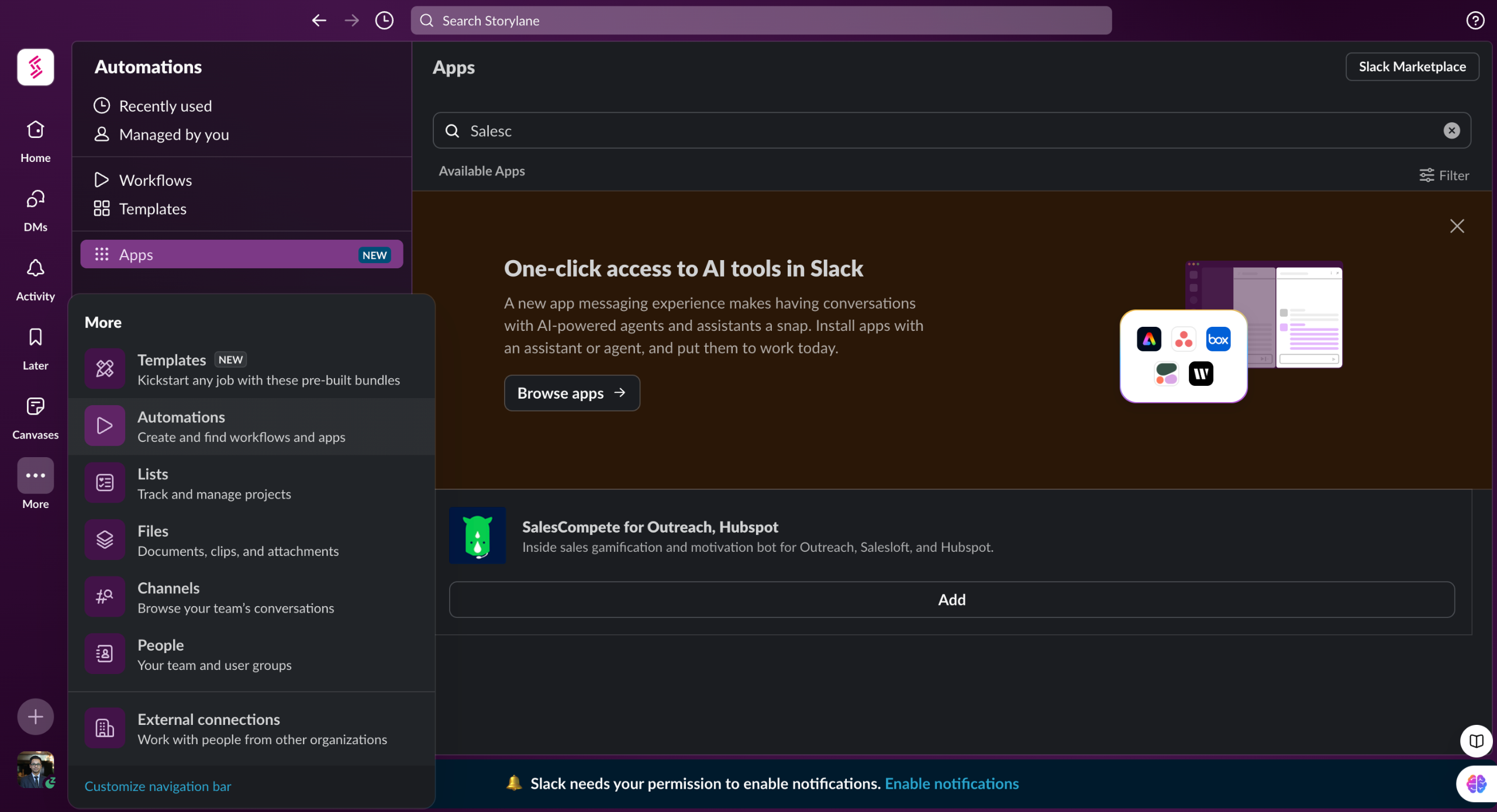The image size is (1497, 812).
Task: Click the Slack Marketplace button
Action: click(1412, 67)
